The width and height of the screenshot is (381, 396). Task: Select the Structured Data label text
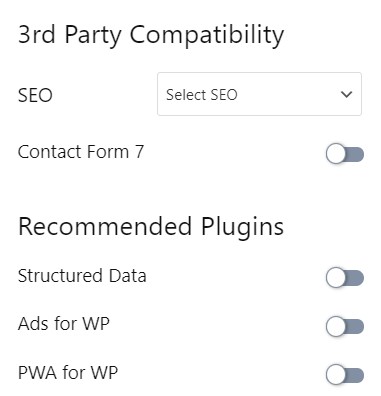[82, 276]
